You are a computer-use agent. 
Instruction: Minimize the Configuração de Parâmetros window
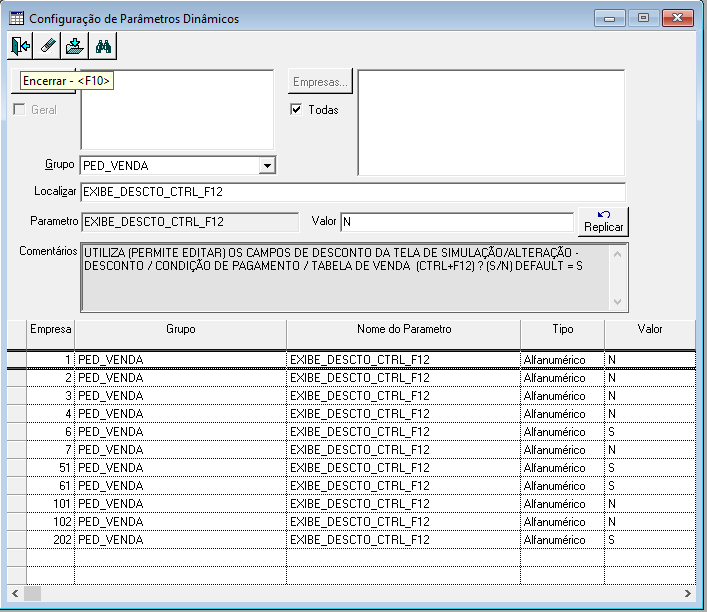click(610, 18)
